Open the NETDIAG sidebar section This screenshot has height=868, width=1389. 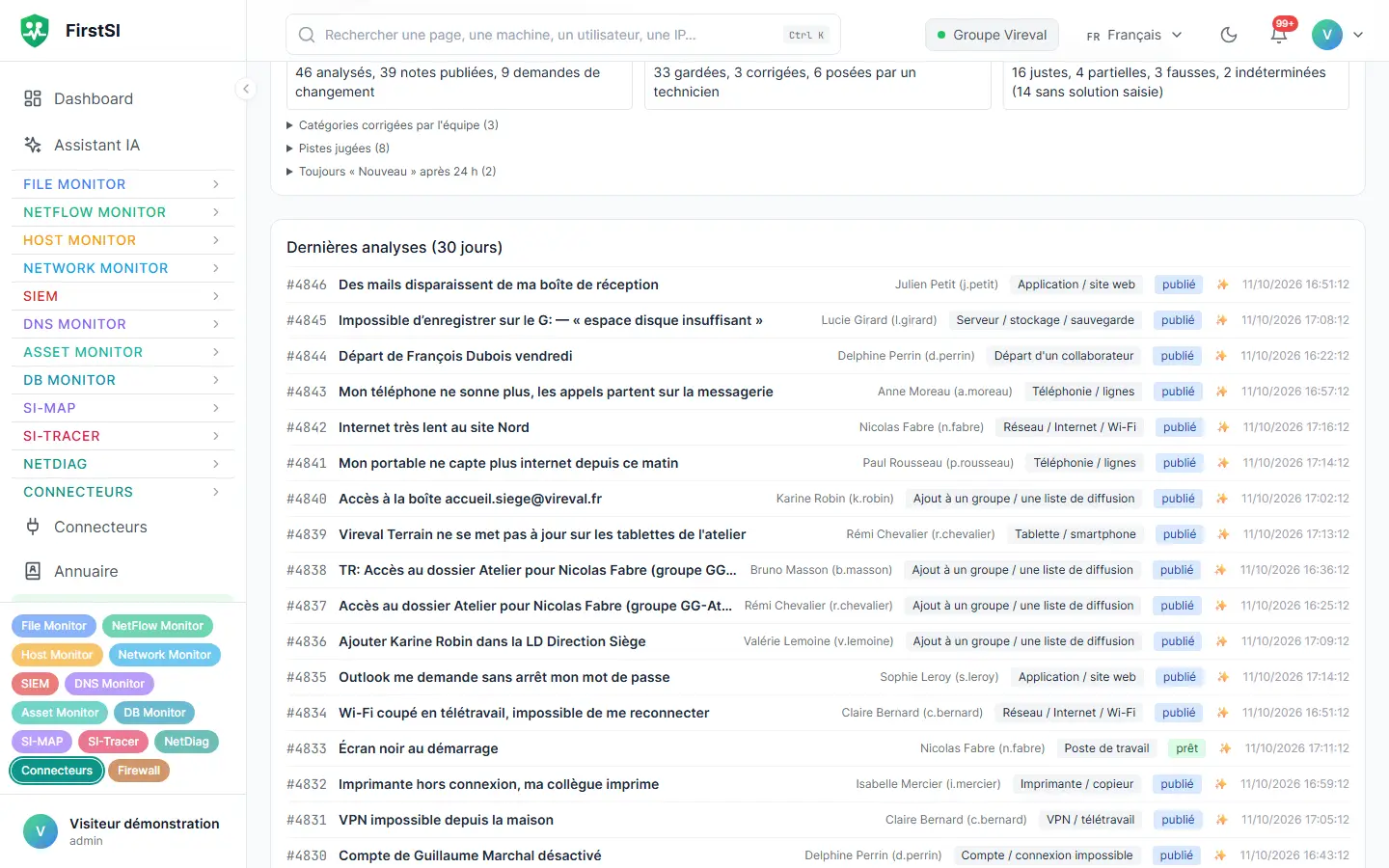pos(123,464)
